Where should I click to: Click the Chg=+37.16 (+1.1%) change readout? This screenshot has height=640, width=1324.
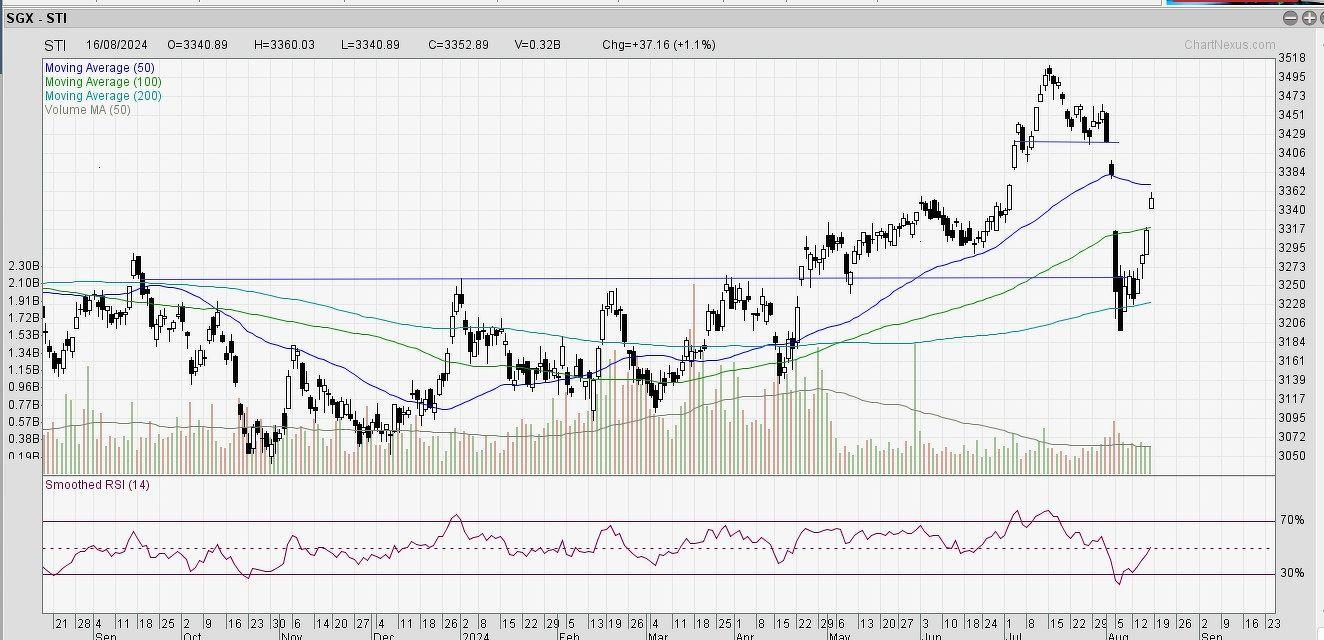(658, 45)
